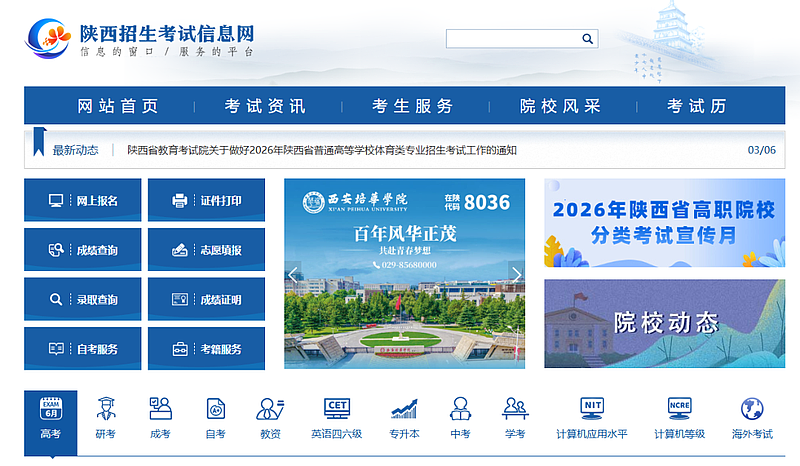Screen dimensions: 800x466
Task: Open the 2026 体育类专业 notice link
Action: pos(322,150)
